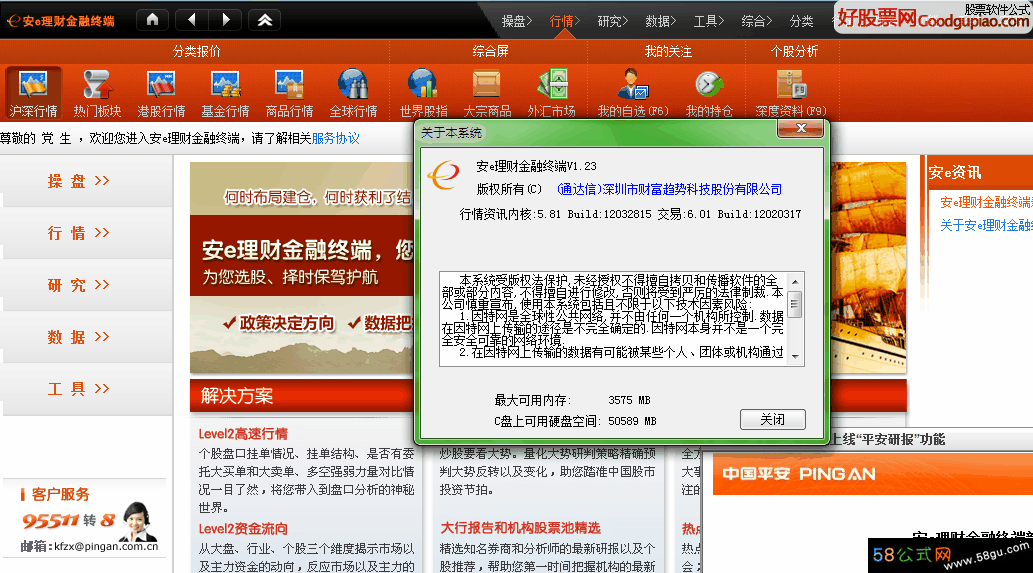
Task: Open the 数据 top menu
Action: pyautogui.click(x=660, y=22)
